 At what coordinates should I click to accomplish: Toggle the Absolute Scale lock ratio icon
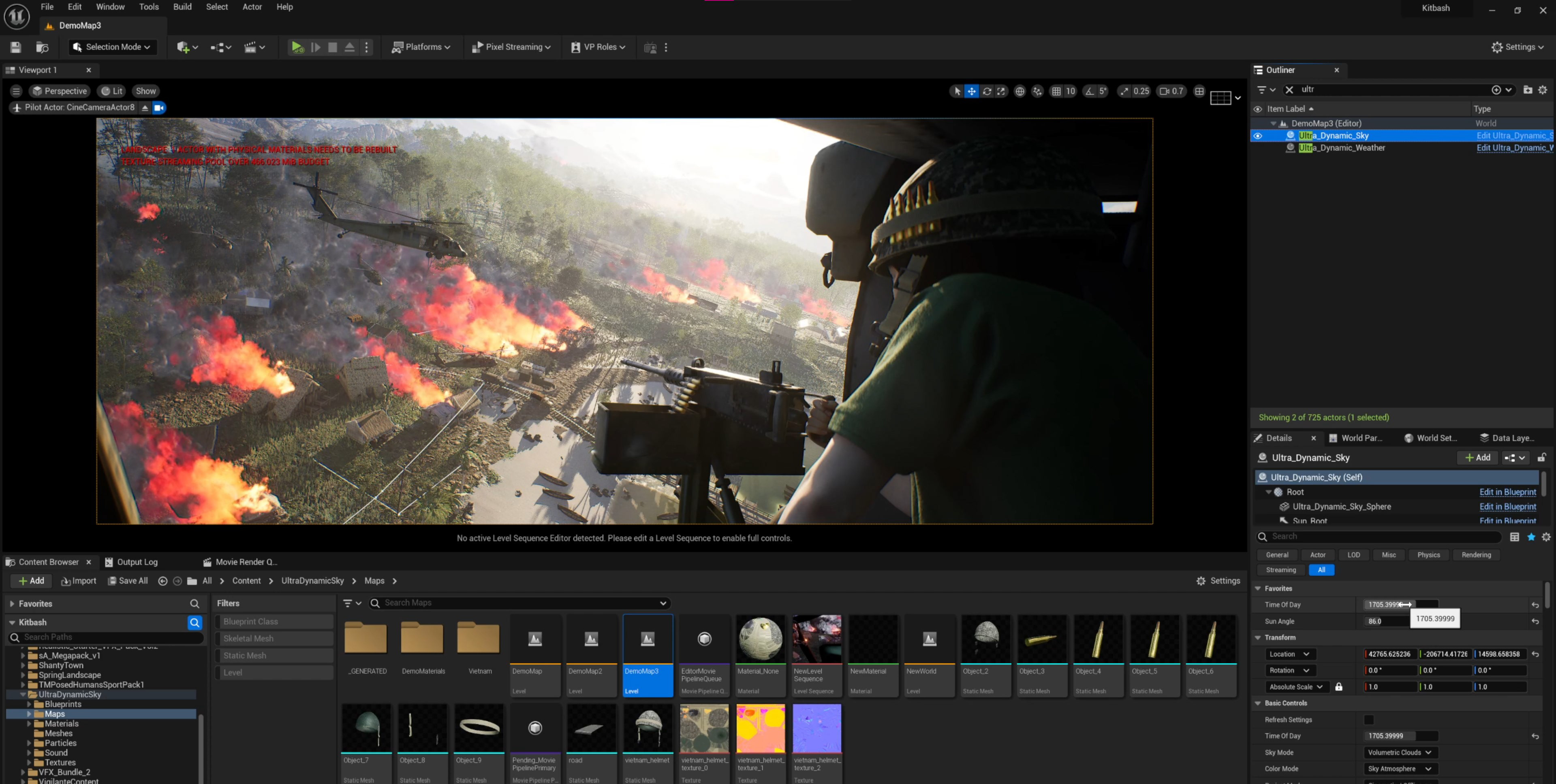(1338, 687)
